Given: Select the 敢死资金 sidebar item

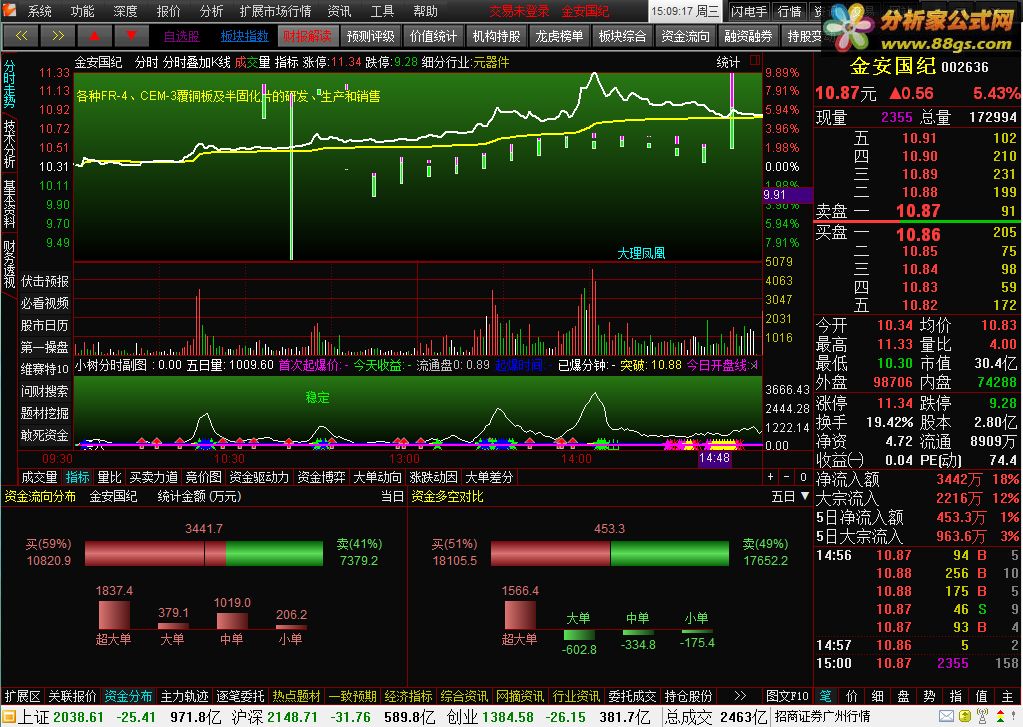Looking at the screenshot, I should (x=44, y=435).
